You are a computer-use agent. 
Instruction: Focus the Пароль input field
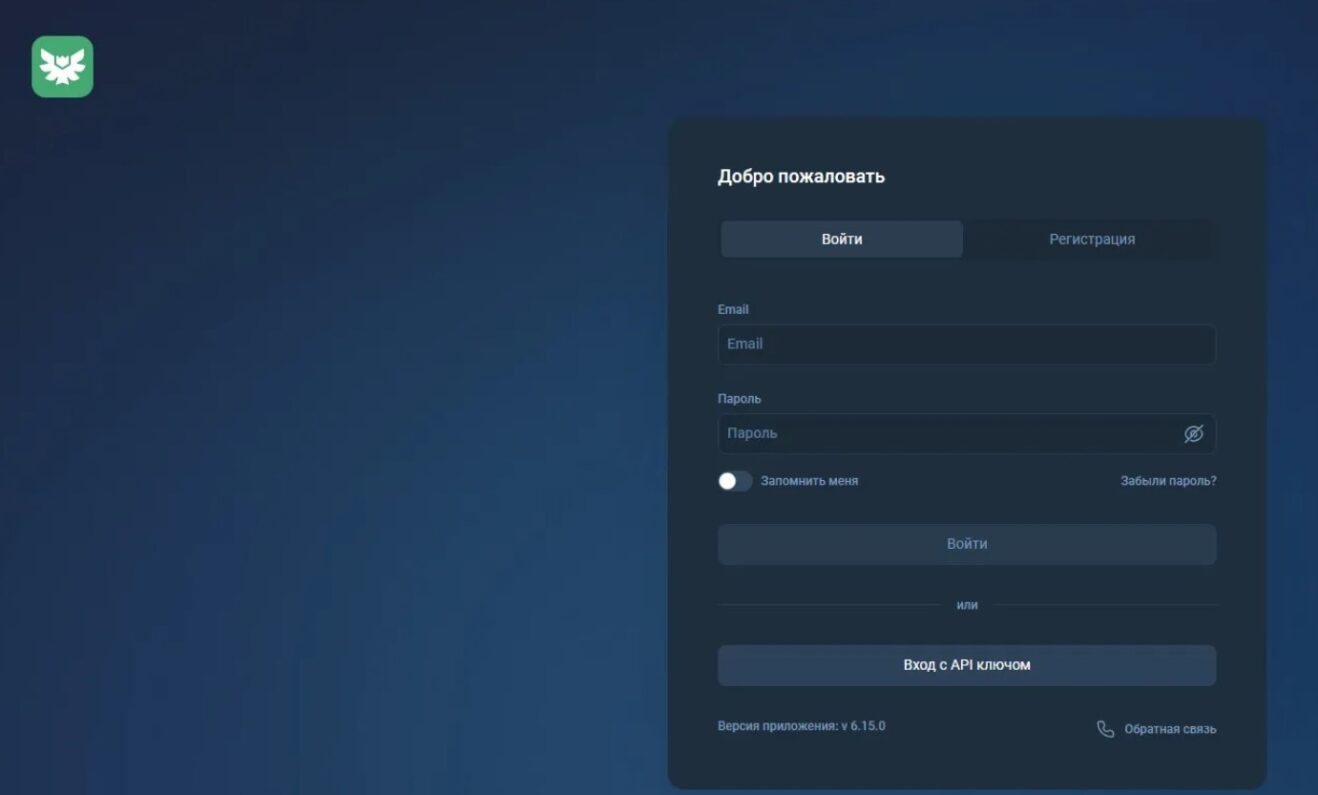[x=945, y=434]
